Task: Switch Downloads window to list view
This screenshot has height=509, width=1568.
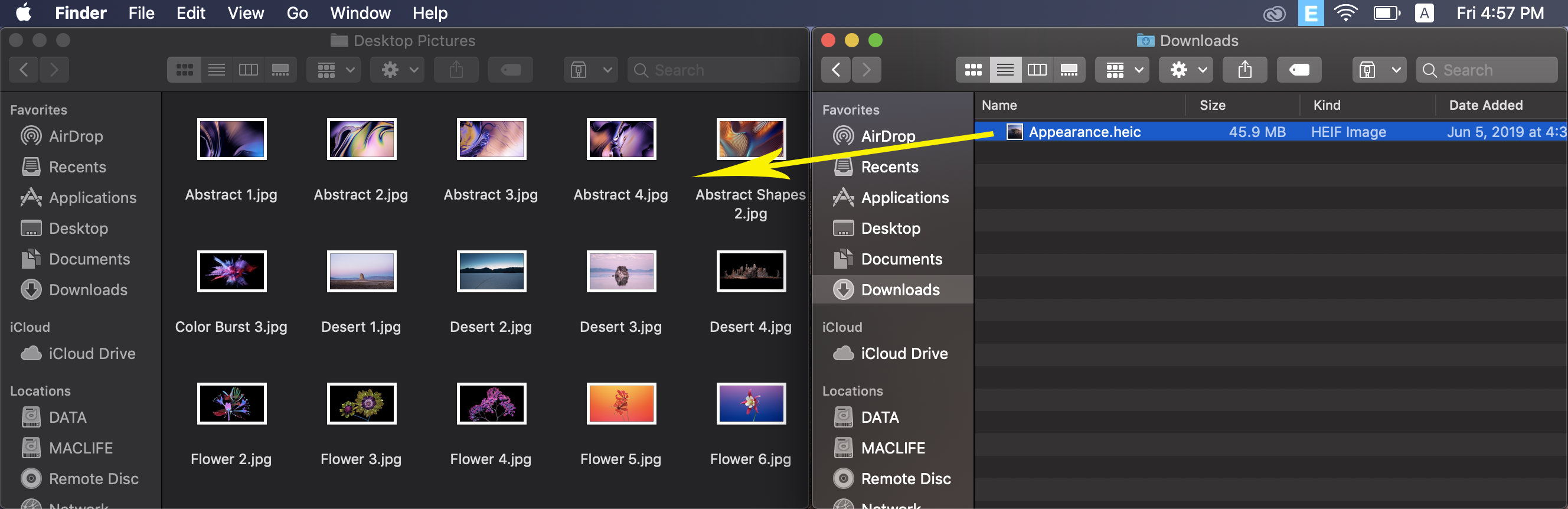Action: click(1005, 70)
